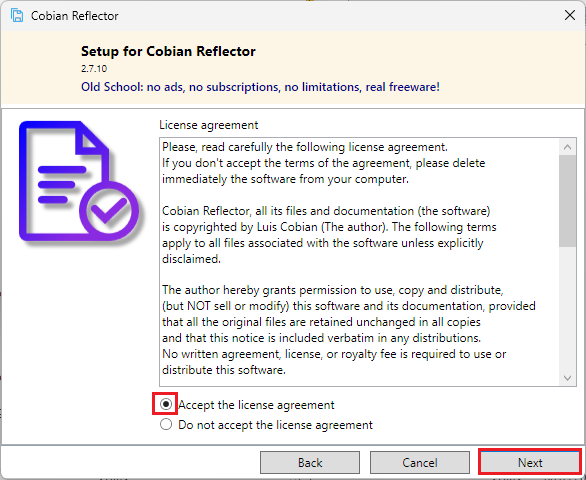Viewport: 586px width, 480px height.
Task: Click the scrollbar track below the thumb
Action: click(567, 308)
